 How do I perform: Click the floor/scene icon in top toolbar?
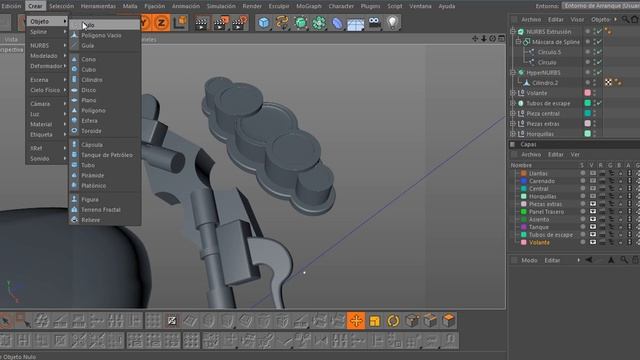point(356,24)
